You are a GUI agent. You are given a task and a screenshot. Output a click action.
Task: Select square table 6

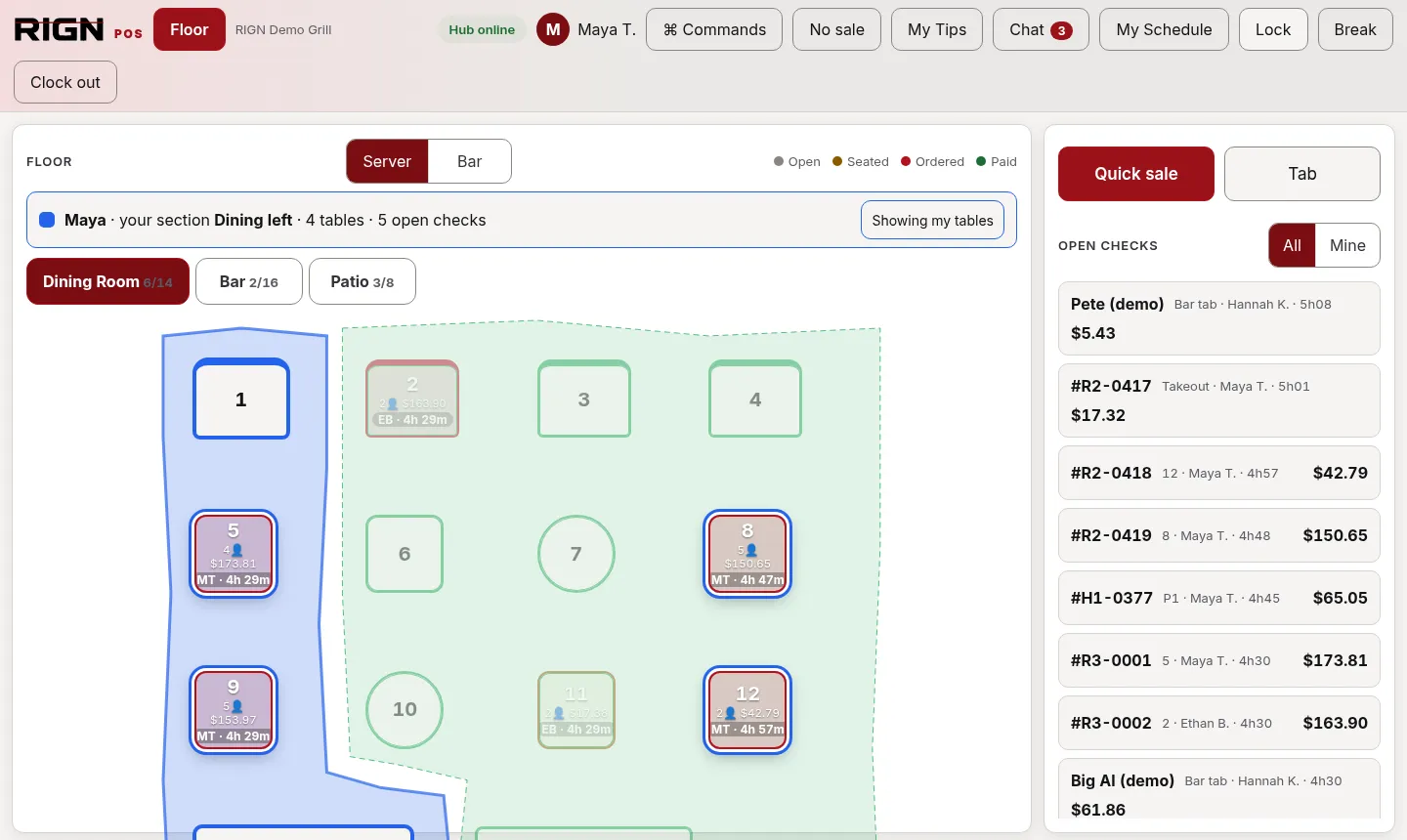[x=405, y=554]
